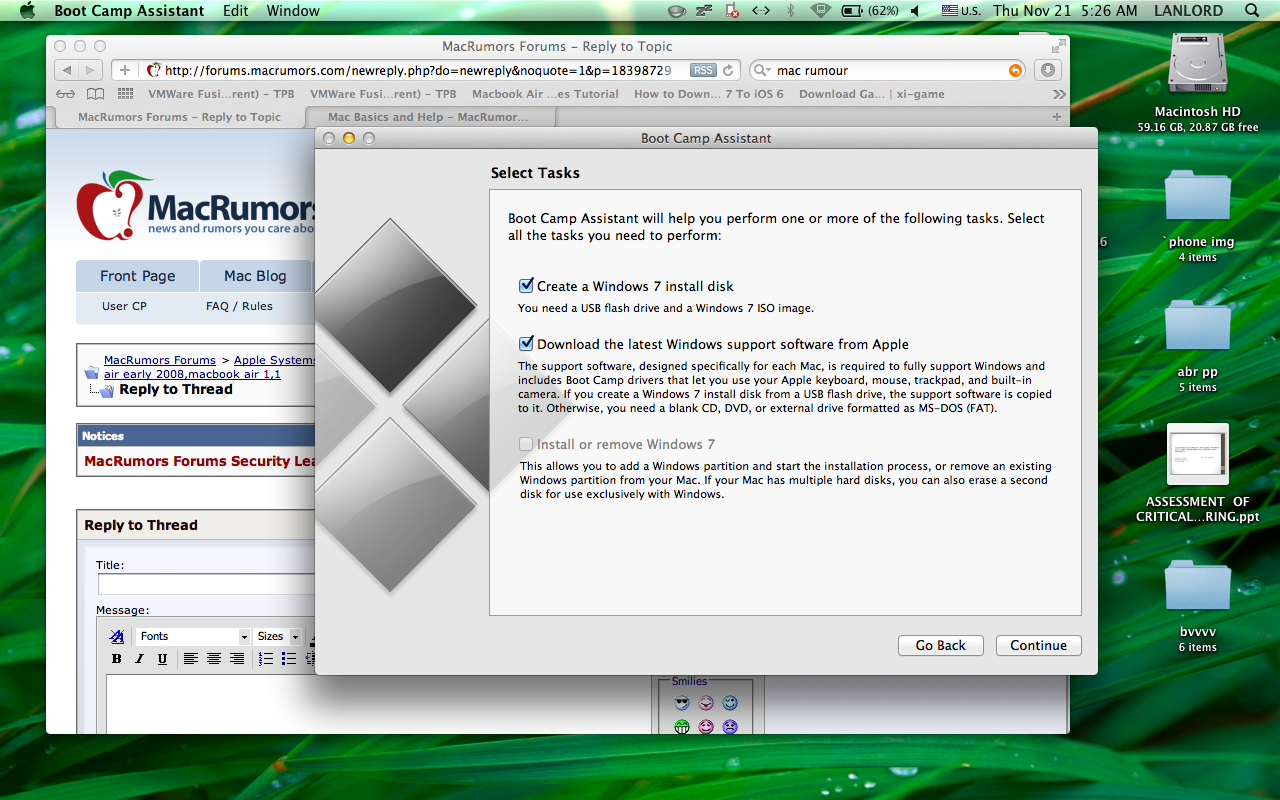Open Safari Downloads button
Screen dimensions: 1280x800
click(x=1047, y=70)
